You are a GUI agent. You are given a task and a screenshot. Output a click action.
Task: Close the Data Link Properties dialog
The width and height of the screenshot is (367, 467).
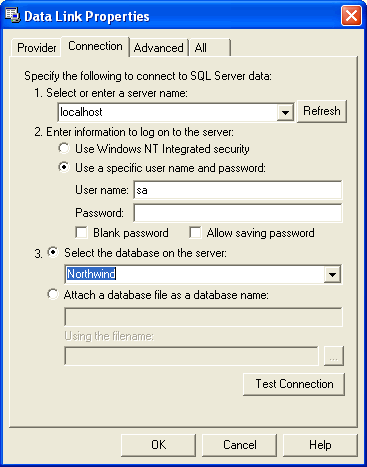[351, 16]
